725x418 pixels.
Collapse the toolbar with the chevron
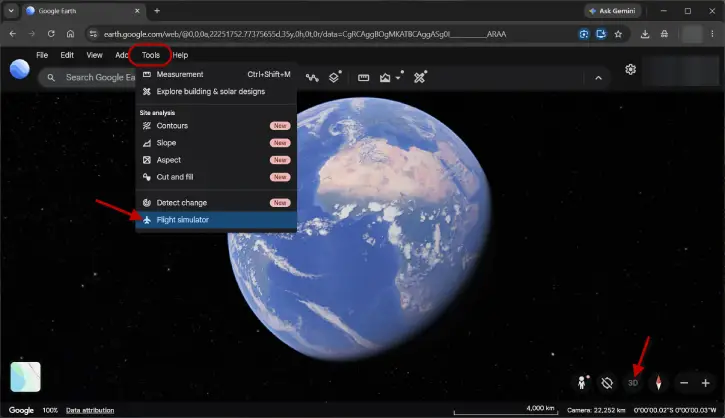598,78
